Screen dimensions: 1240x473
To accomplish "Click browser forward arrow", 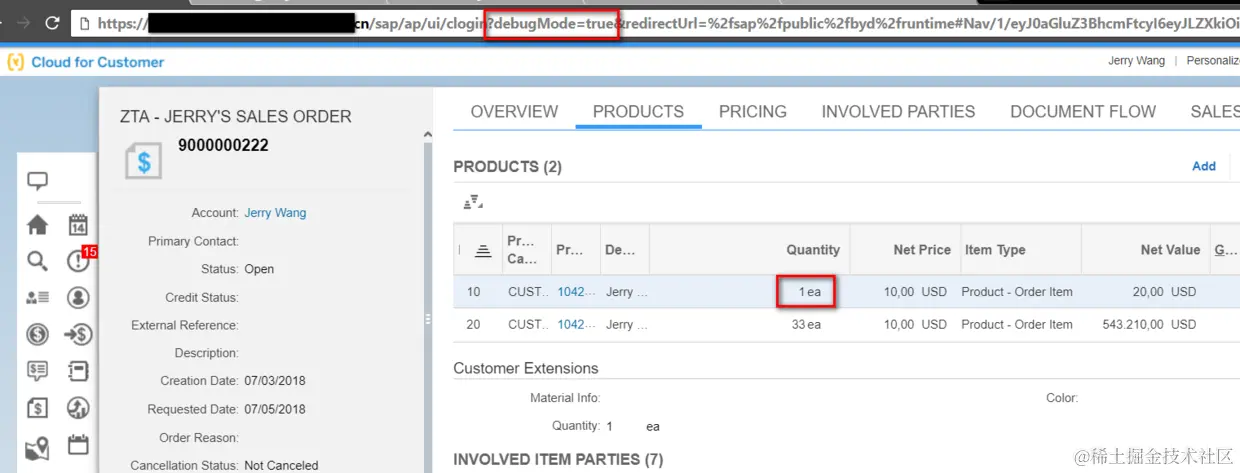I will [23, 22].
